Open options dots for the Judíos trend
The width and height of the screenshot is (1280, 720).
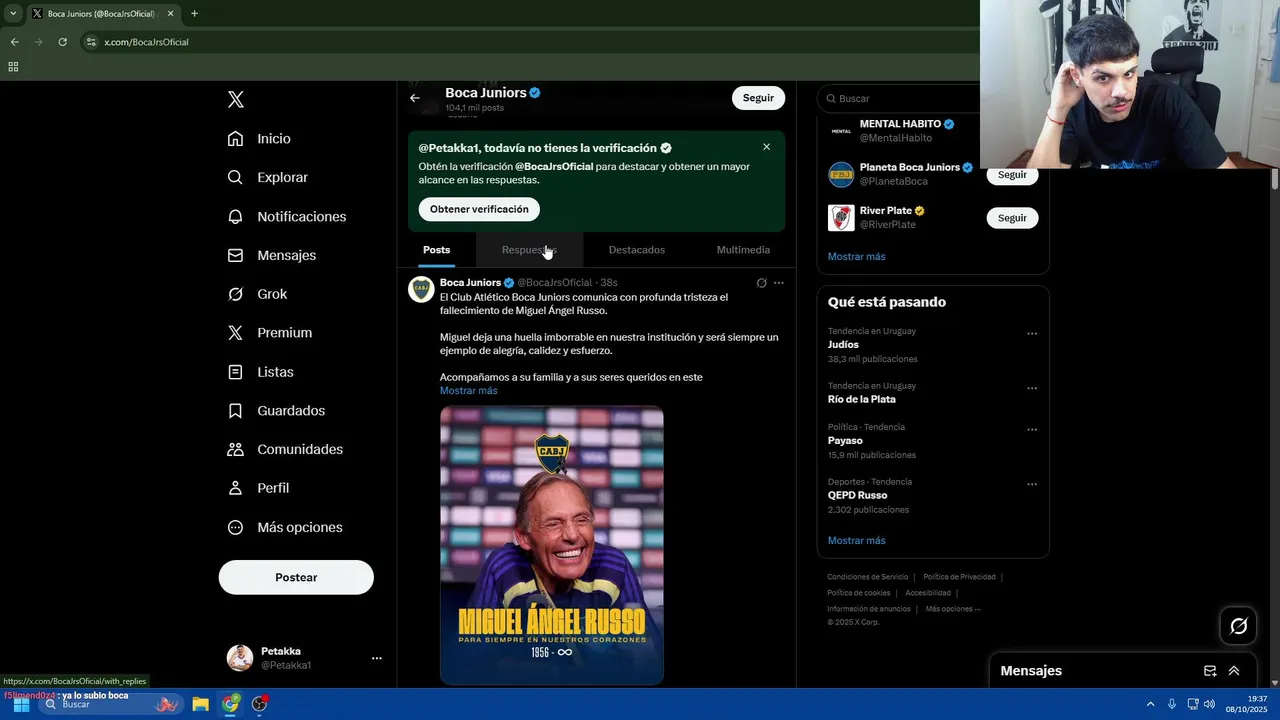click(1032, 334)
